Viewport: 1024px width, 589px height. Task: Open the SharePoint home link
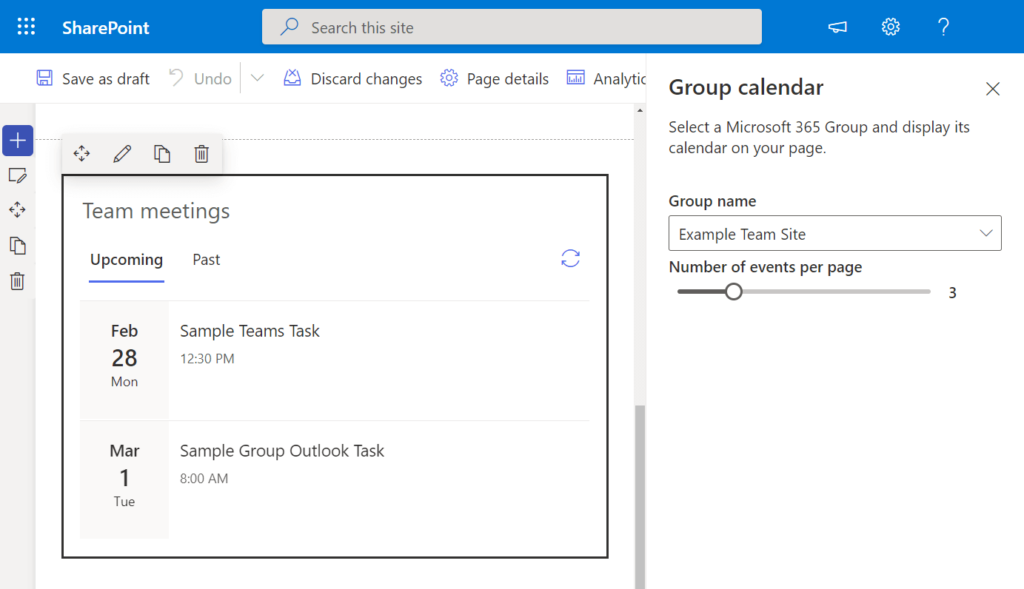106,27
